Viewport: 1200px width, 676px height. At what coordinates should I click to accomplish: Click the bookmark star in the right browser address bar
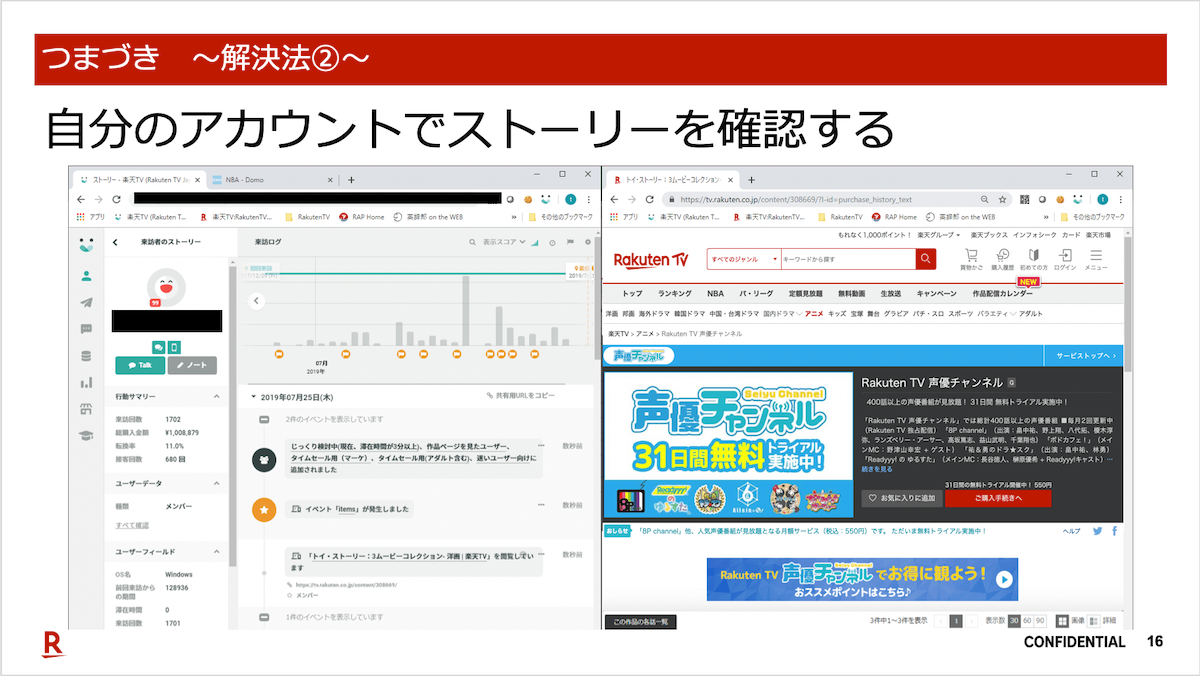[1003, 200]
